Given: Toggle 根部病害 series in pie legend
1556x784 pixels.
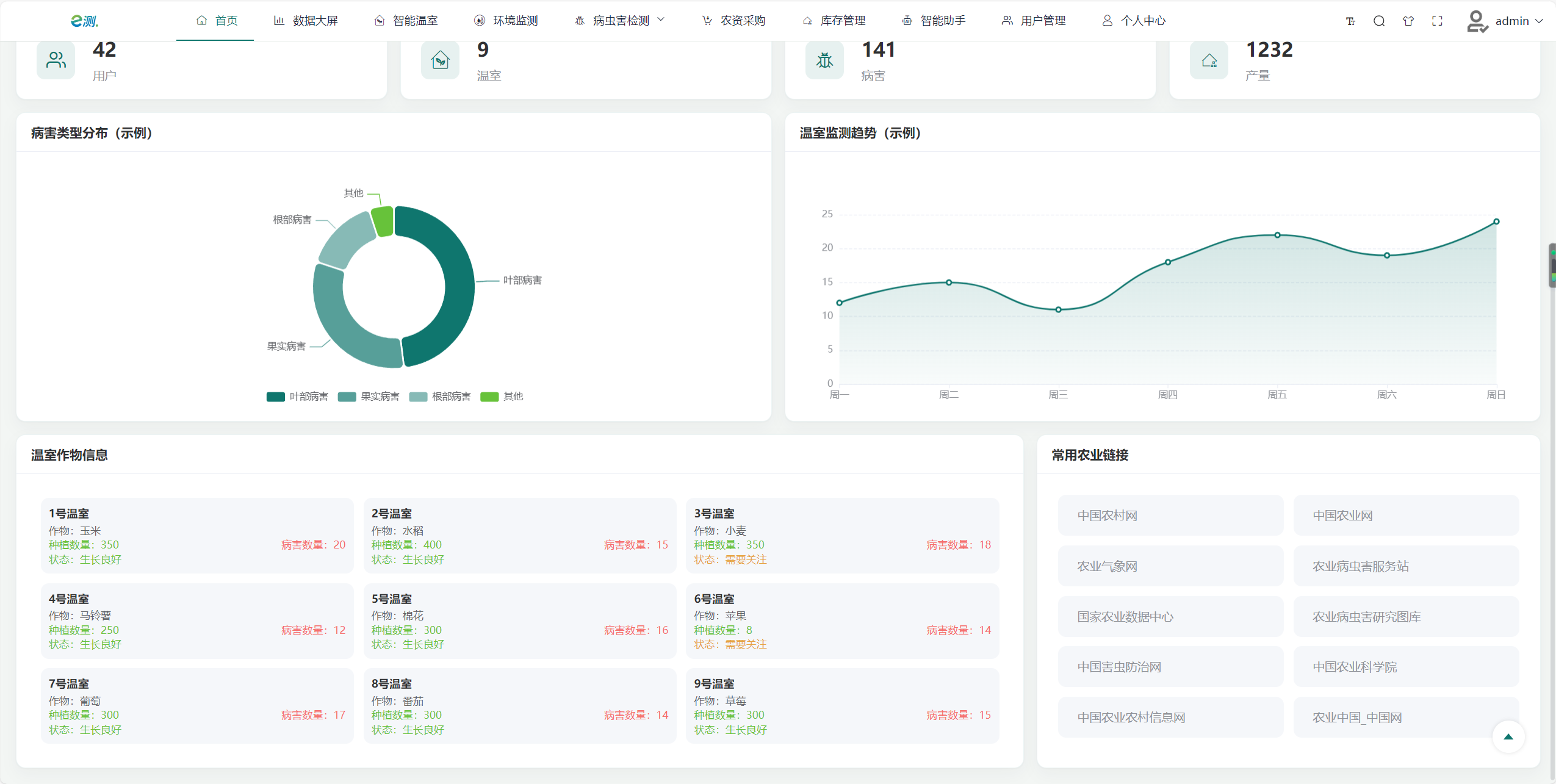Looking at the screenshot, I should (x=440, y=397).
